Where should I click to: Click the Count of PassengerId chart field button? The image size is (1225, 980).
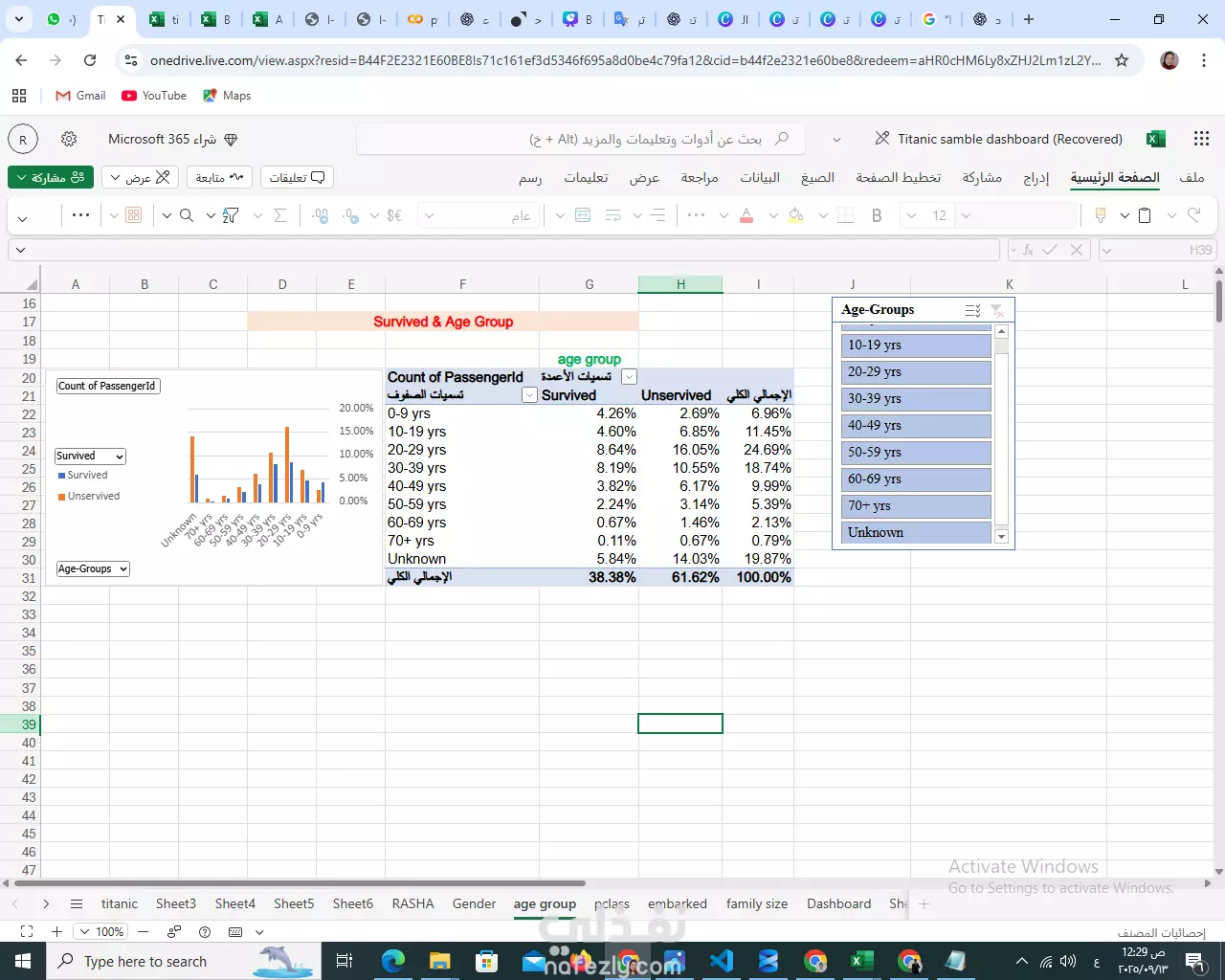click(108, 386)
